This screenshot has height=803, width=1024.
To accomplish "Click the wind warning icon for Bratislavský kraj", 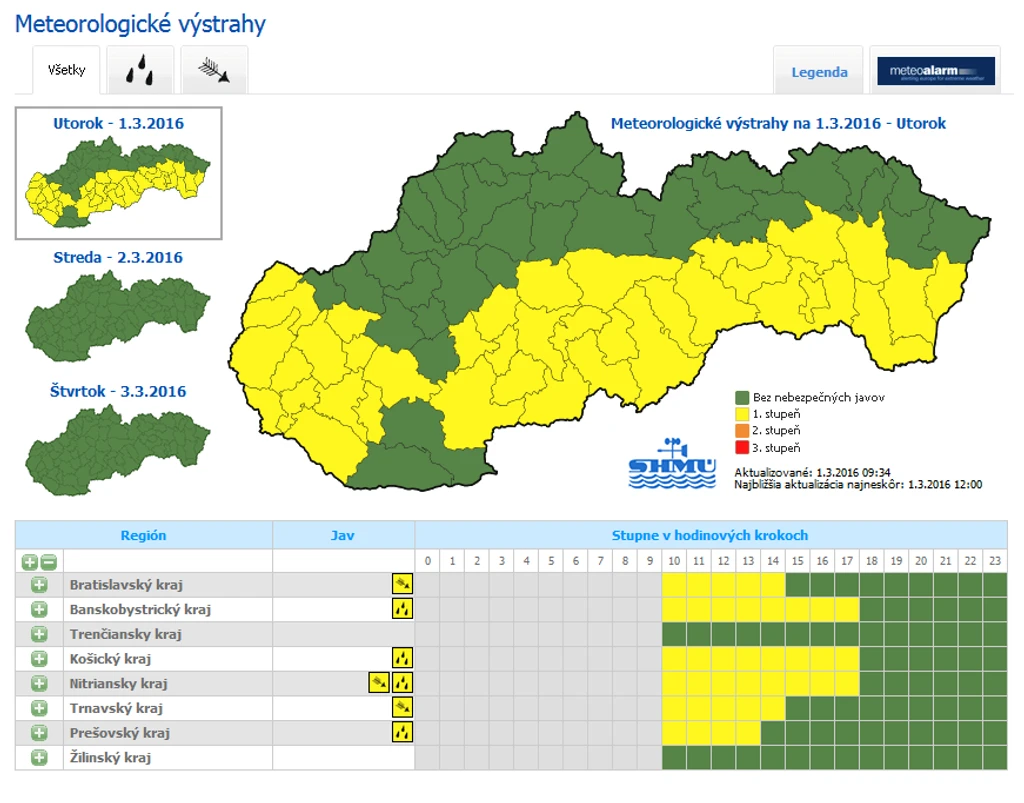I will [402, 584].
